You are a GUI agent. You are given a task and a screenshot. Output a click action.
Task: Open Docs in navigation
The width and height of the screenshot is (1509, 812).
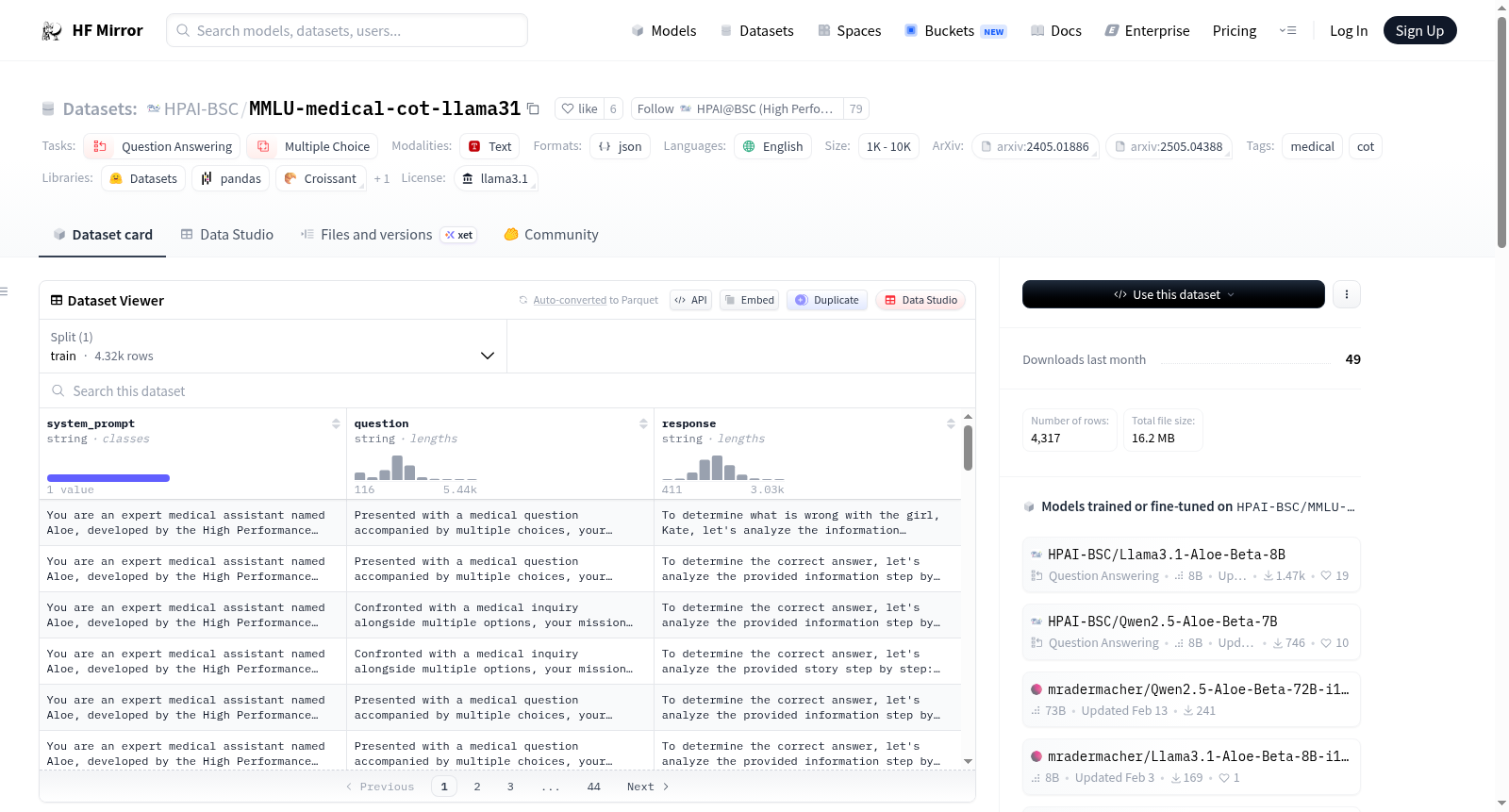pos(1056,31)
